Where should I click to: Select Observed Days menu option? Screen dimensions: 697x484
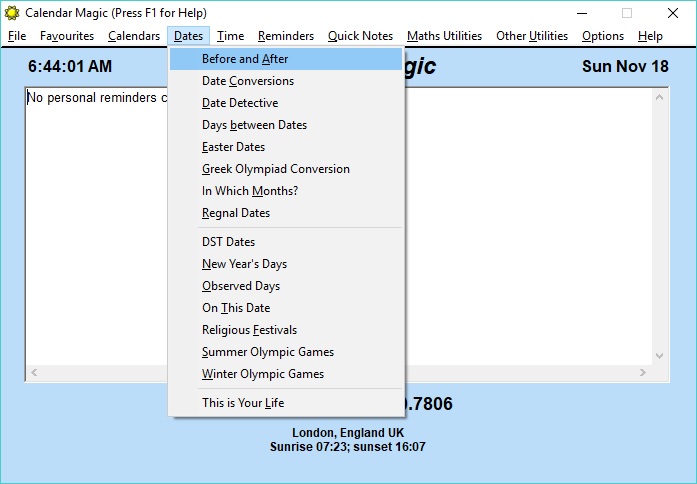[241, 286]
